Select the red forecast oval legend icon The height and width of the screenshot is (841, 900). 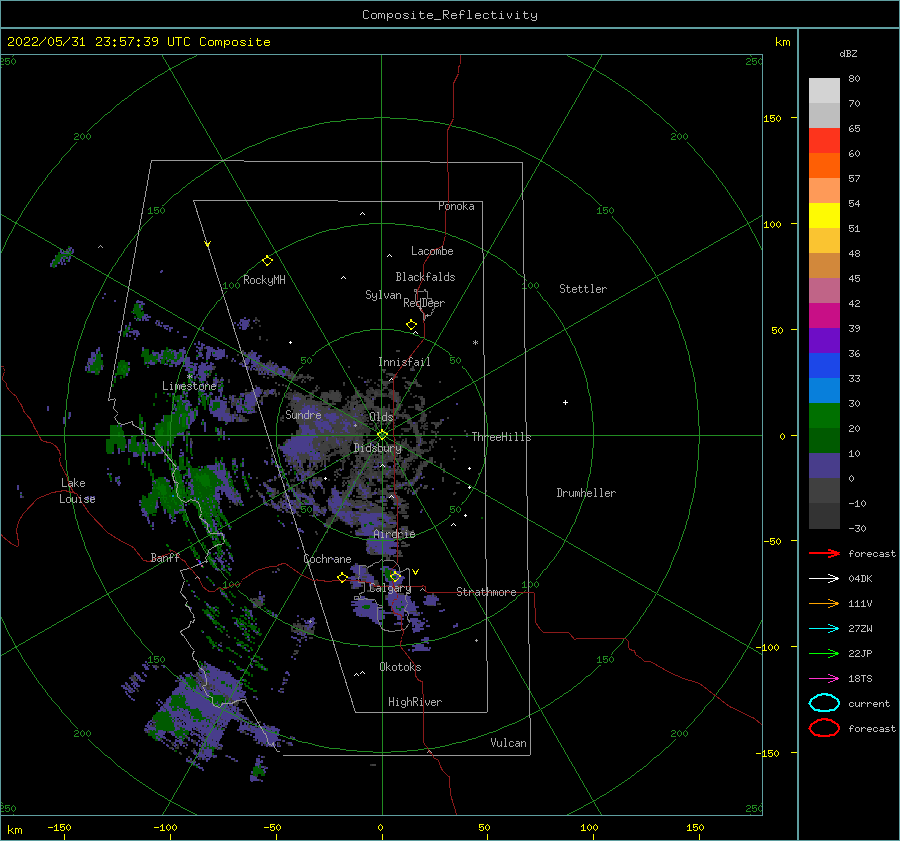(824, 728)
